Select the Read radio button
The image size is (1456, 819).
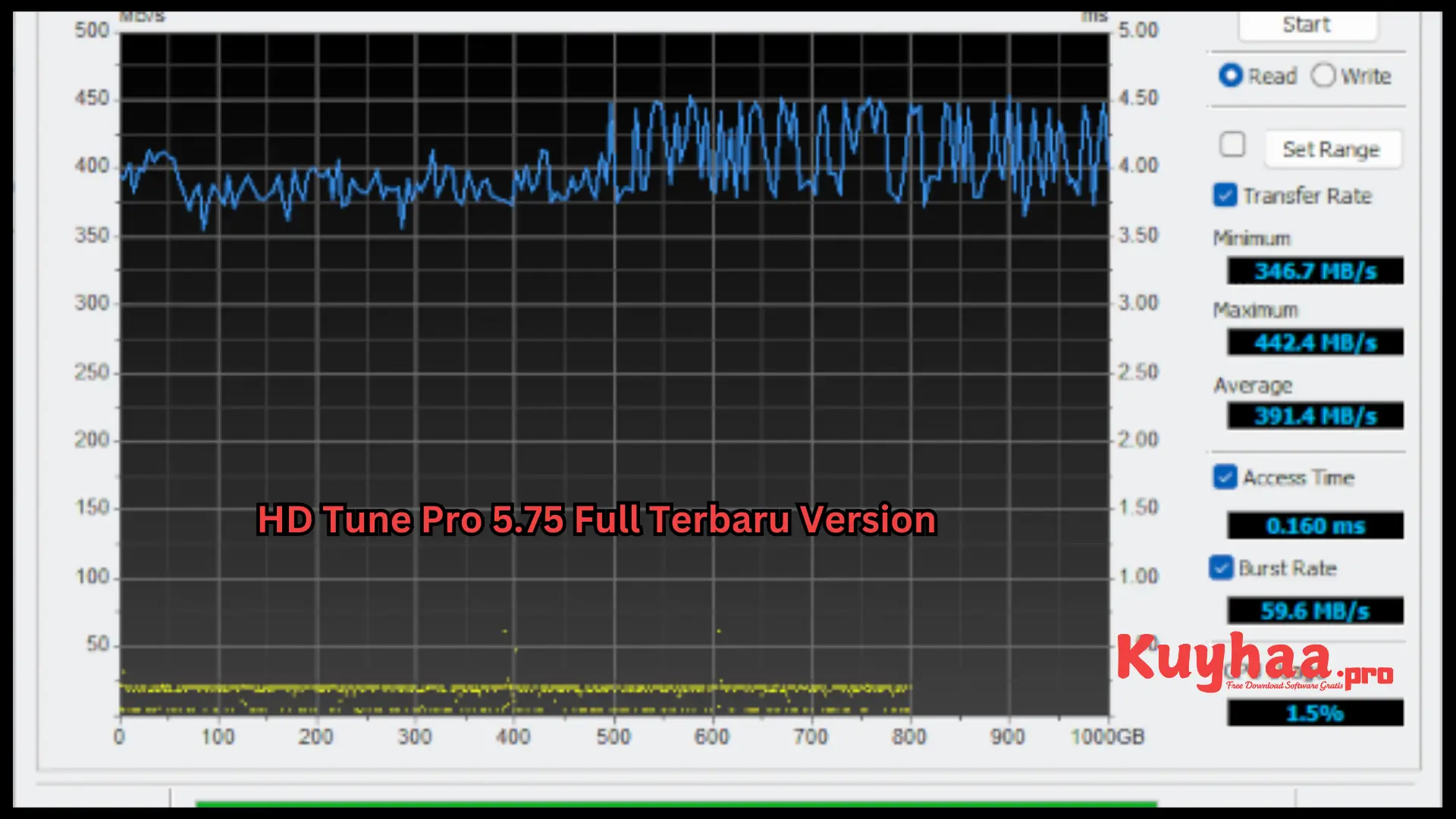coord(1230,76)
